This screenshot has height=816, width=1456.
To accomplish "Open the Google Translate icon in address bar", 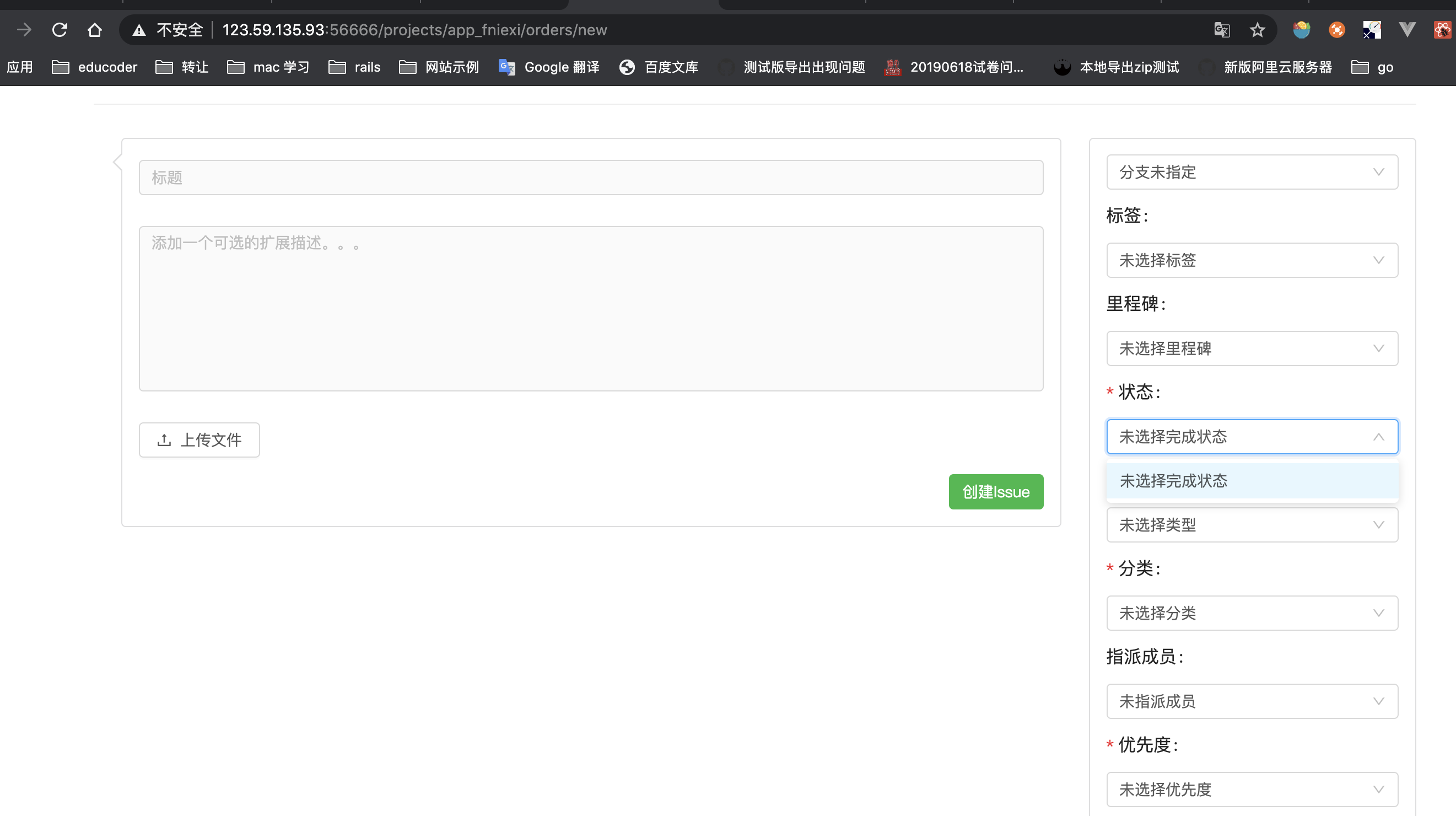I will click(1222, 29).
